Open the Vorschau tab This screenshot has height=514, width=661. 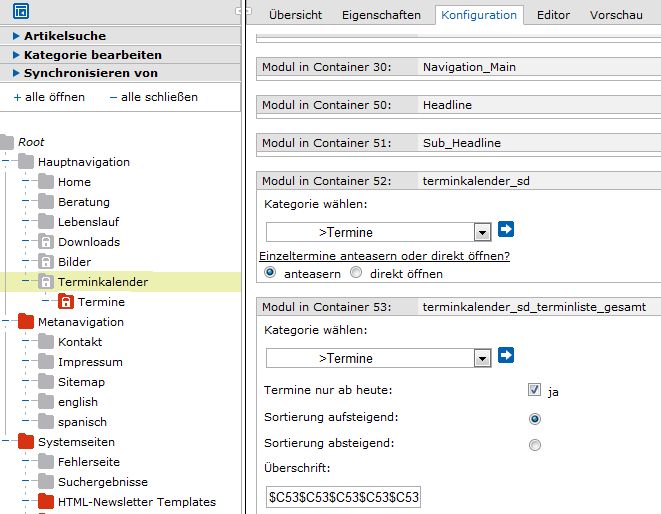pos(616,15)
